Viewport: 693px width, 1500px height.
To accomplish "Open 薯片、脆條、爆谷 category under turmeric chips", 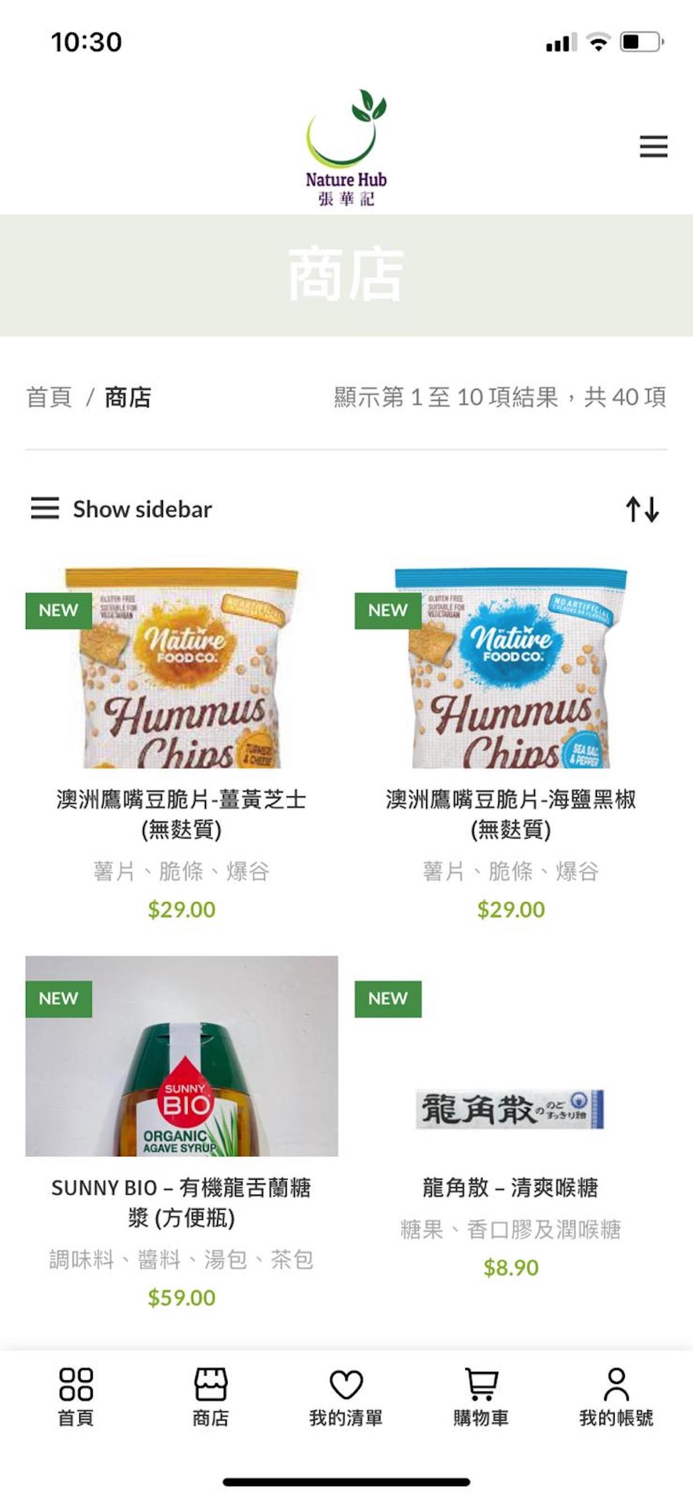I will coord(181,872).
